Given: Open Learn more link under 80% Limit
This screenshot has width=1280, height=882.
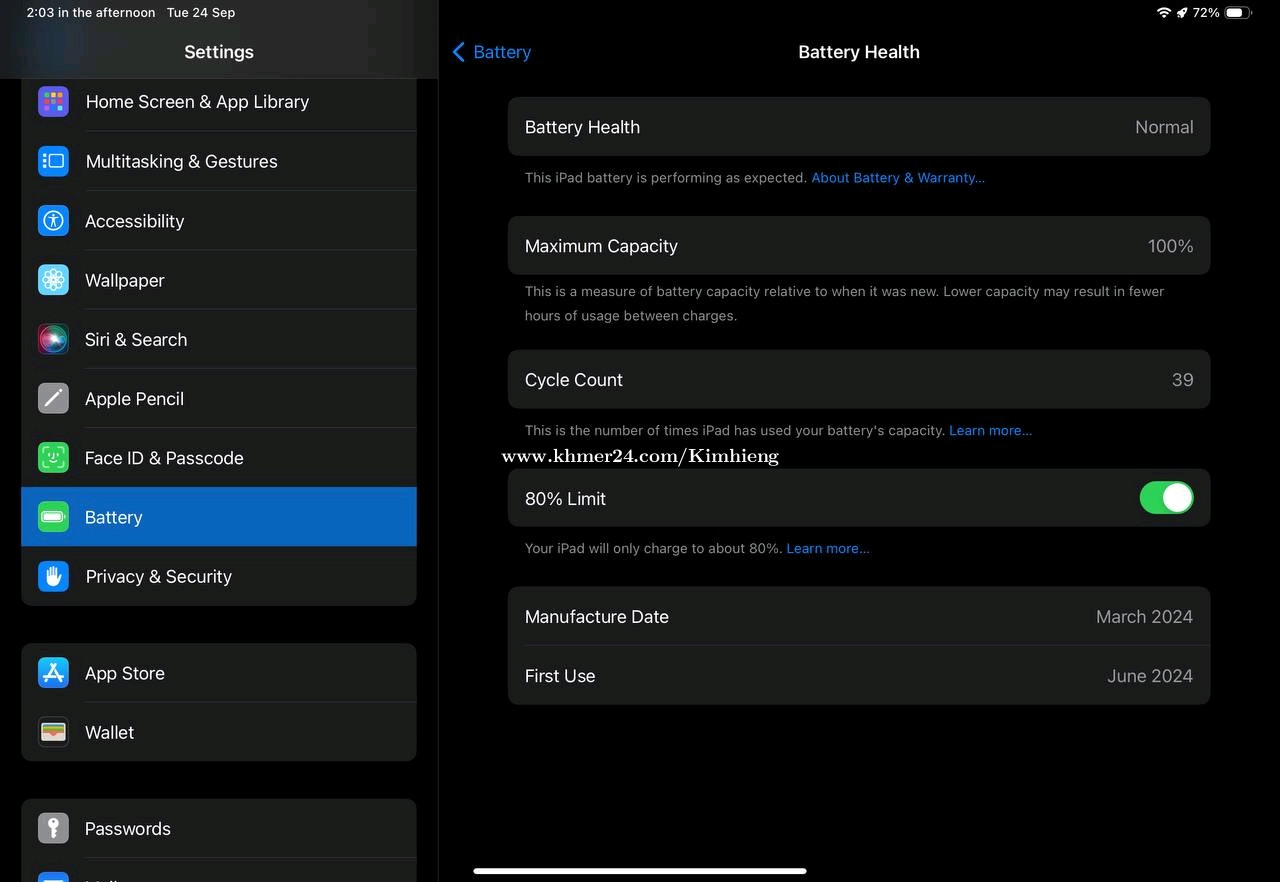Looking at the screenshot, I should (827, 549).
